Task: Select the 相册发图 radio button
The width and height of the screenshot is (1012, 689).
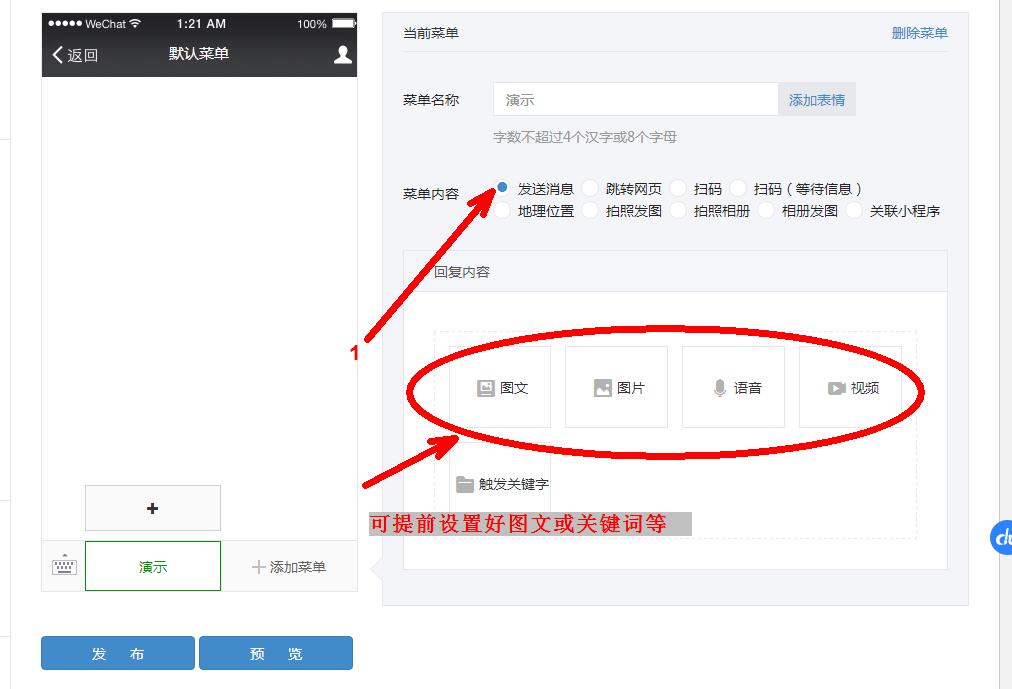Action: point(765,210)
